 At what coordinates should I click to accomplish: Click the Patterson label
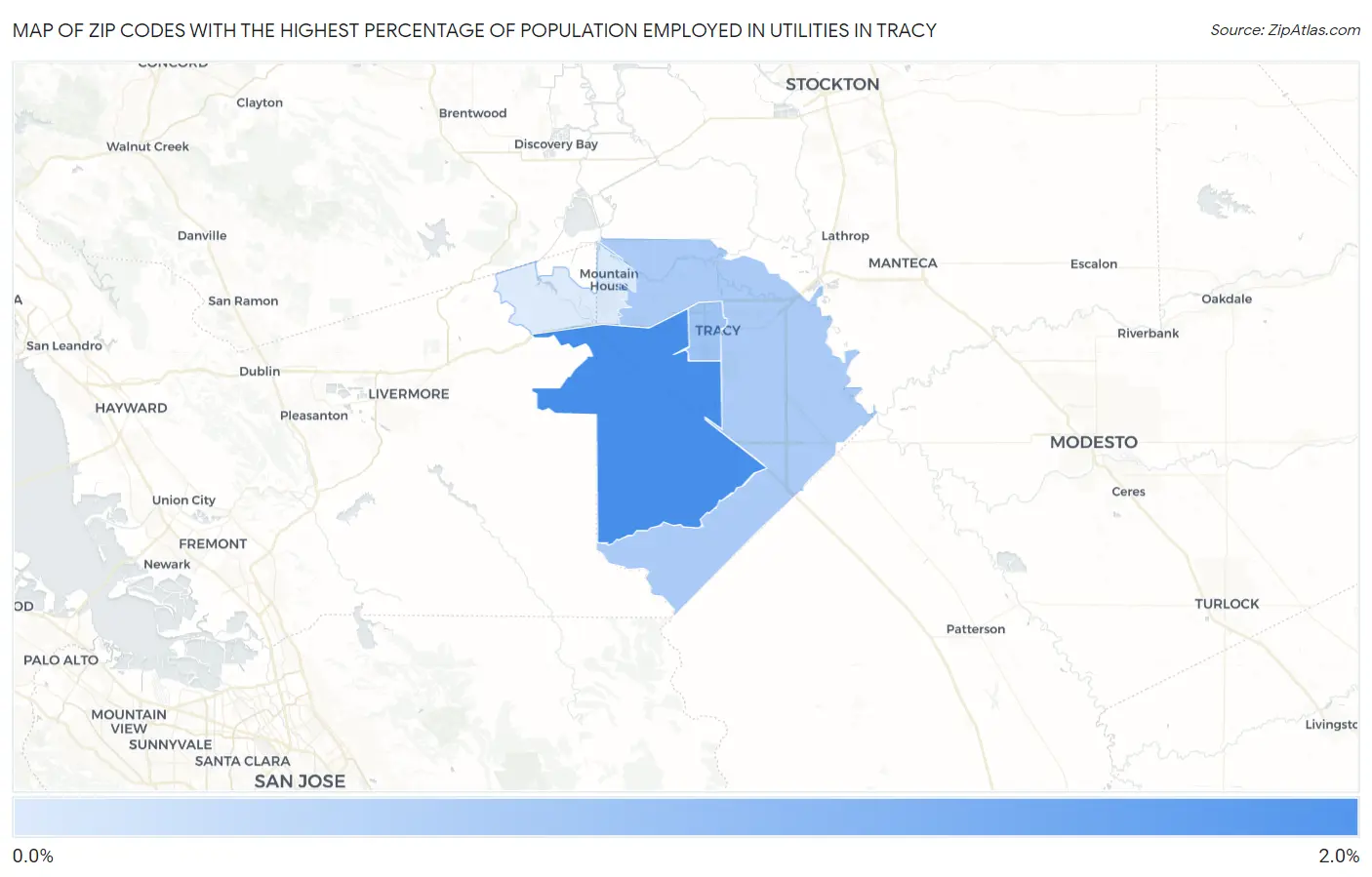point(976,630)
